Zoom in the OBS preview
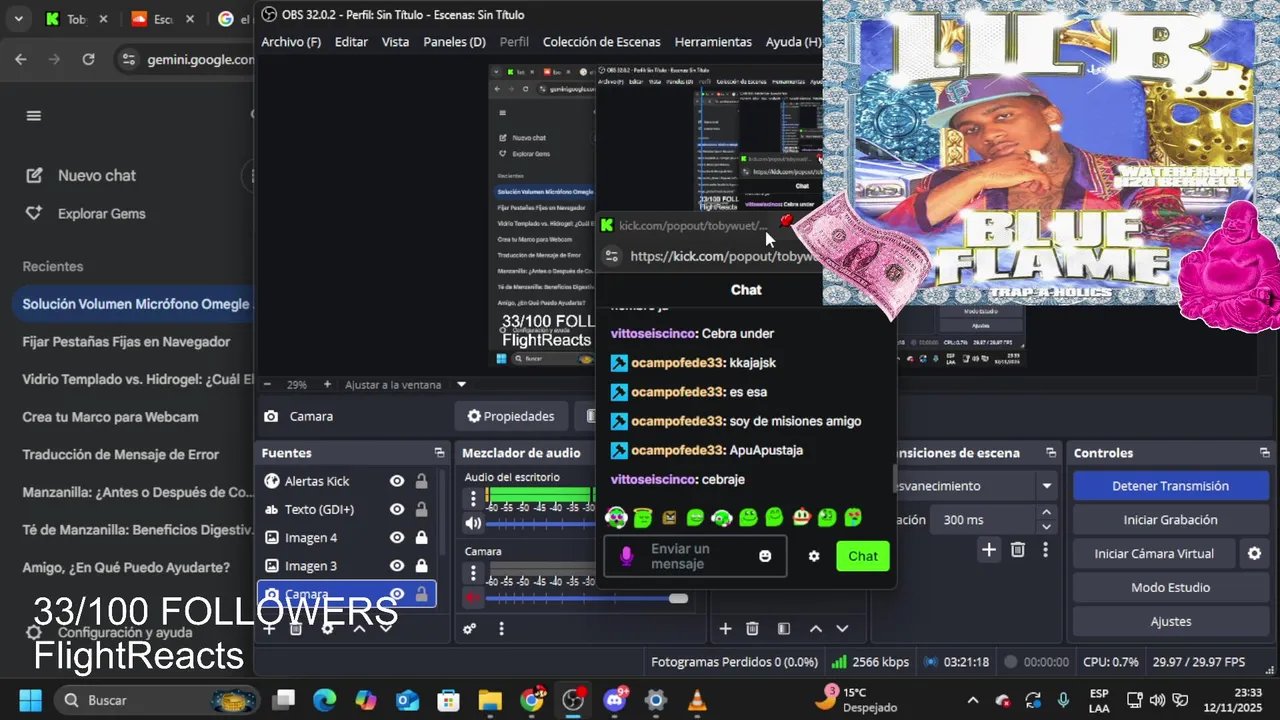The width and height of the screenshot is (1280, 720). [x=327, y=384]
